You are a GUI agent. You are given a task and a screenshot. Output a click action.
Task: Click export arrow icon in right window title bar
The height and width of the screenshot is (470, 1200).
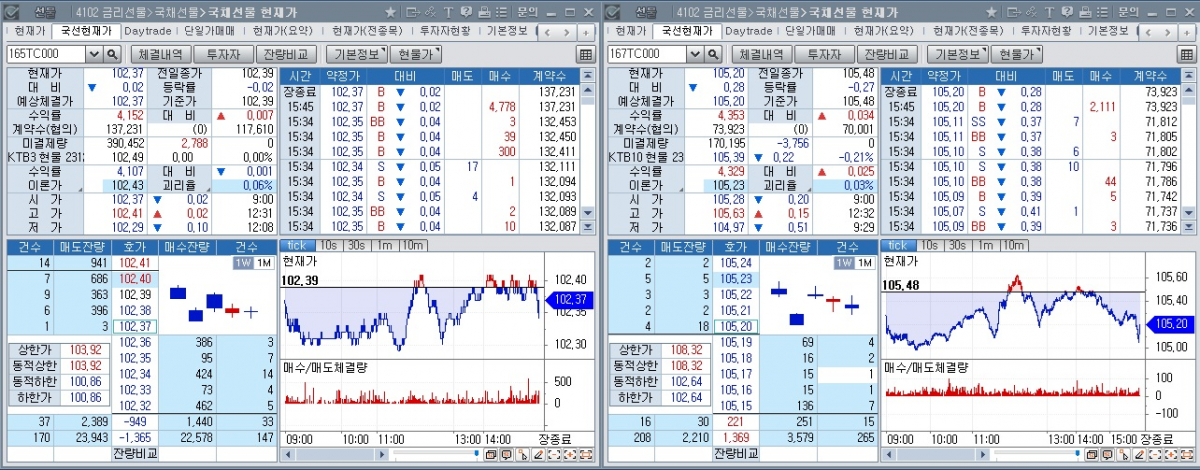tap(1013, 12)
